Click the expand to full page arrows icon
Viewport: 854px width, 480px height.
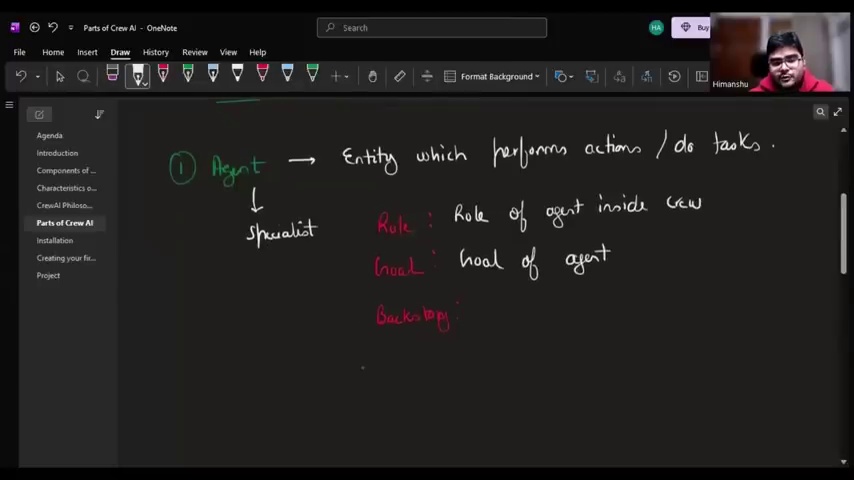click(x=838, y=112)
